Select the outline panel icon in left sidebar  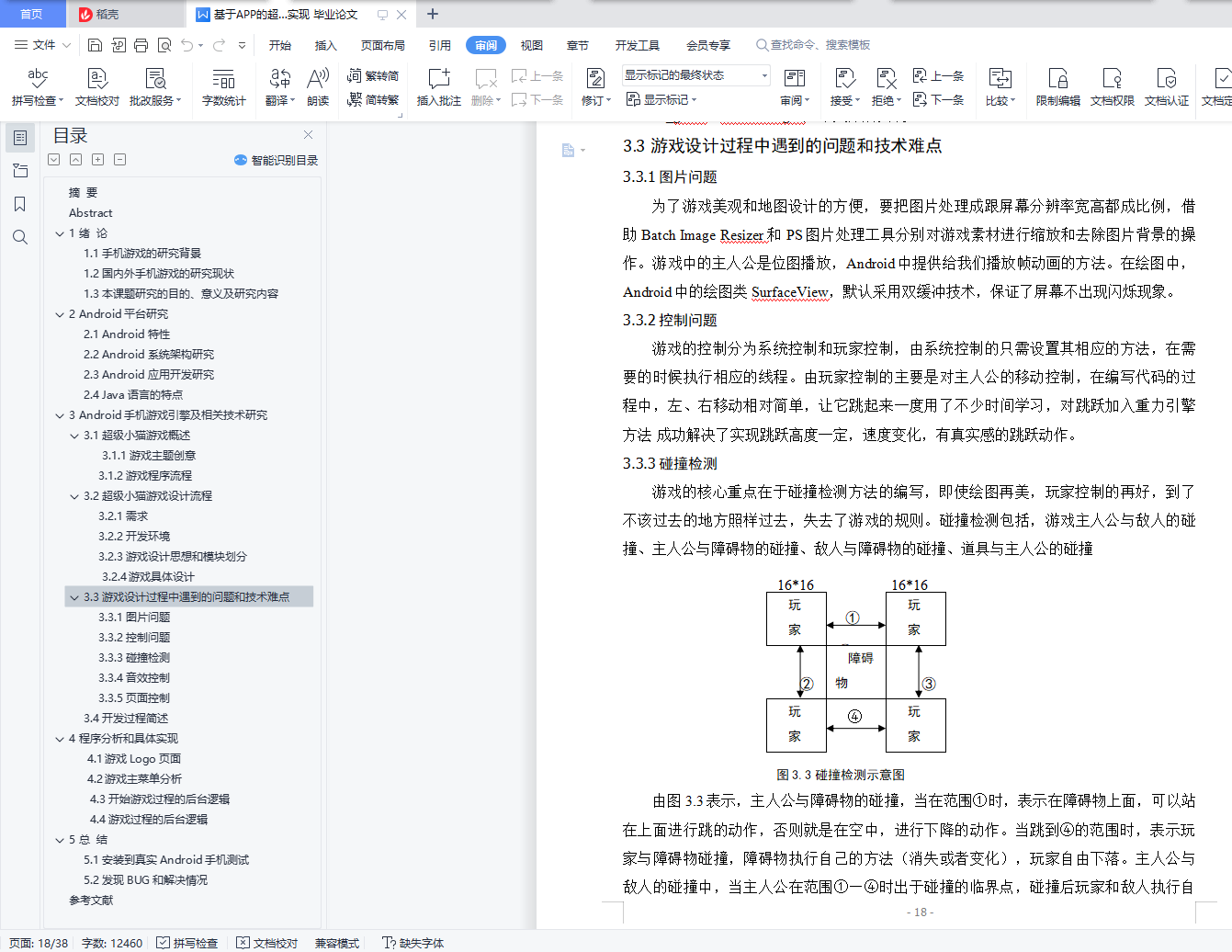pos(20,138)
